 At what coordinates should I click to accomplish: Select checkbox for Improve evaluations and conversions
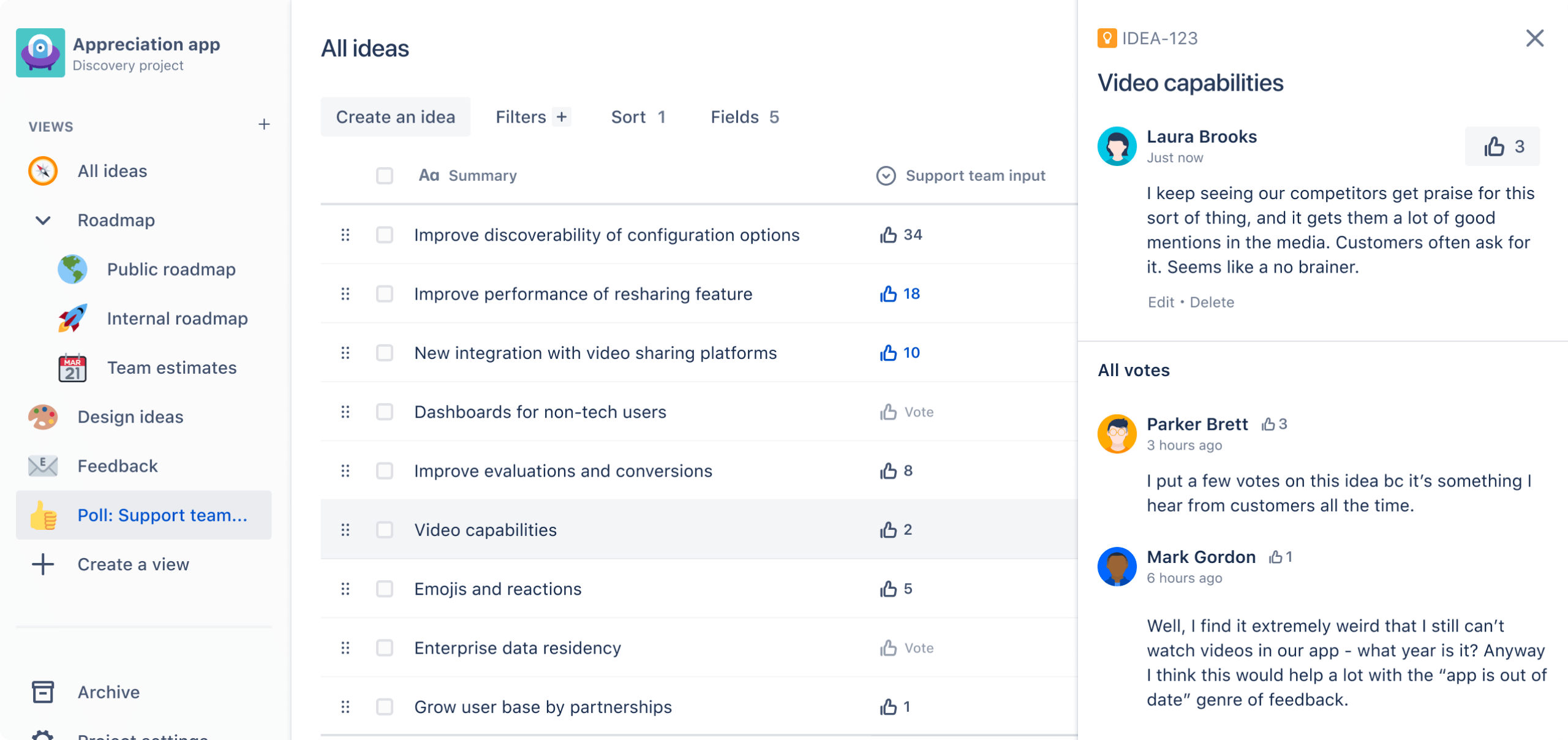(x=385, y=470)
